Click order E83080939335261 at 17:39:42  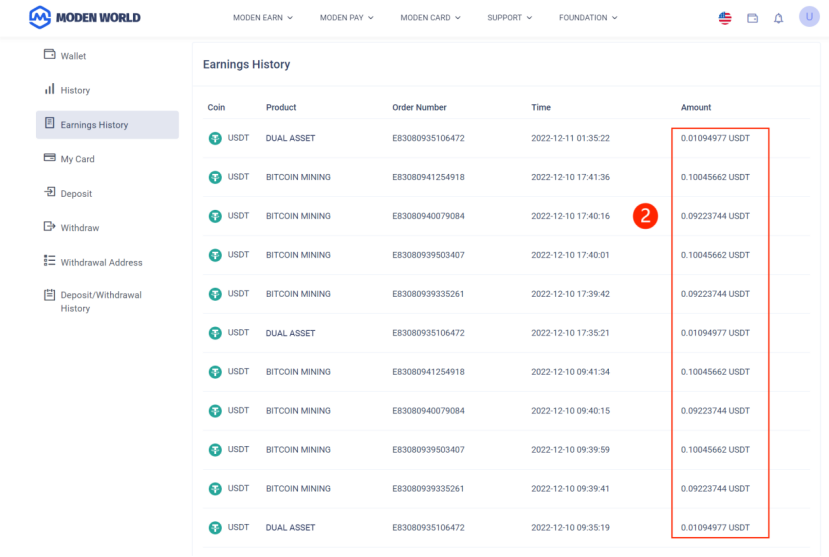[428, 294]
